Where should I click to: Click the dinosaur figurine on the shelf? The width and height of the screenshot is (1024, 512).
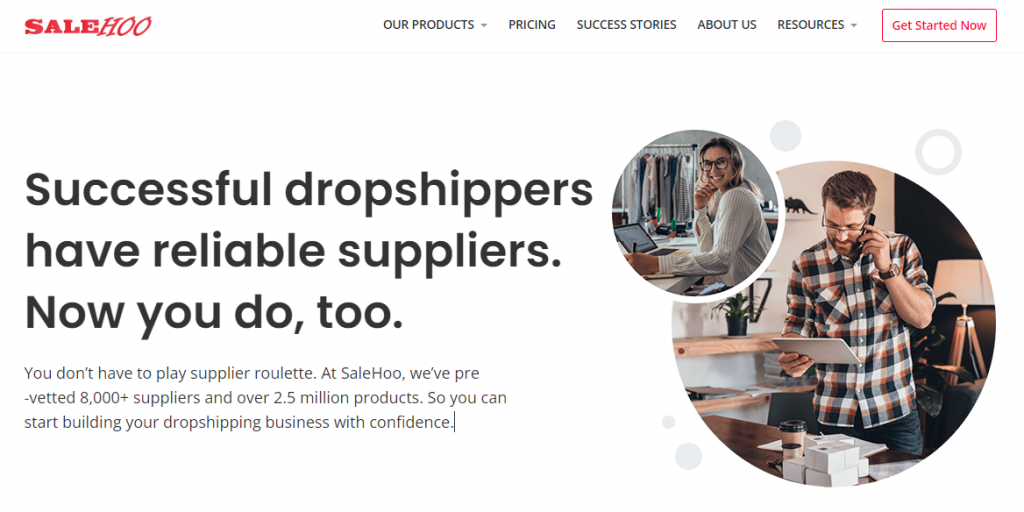[801, 205]
